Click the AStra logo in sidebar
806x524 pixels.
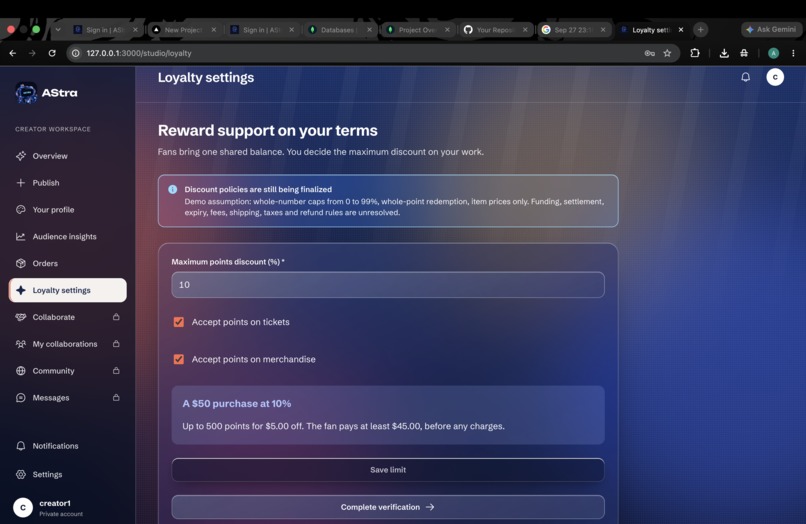tap(46, 93)
